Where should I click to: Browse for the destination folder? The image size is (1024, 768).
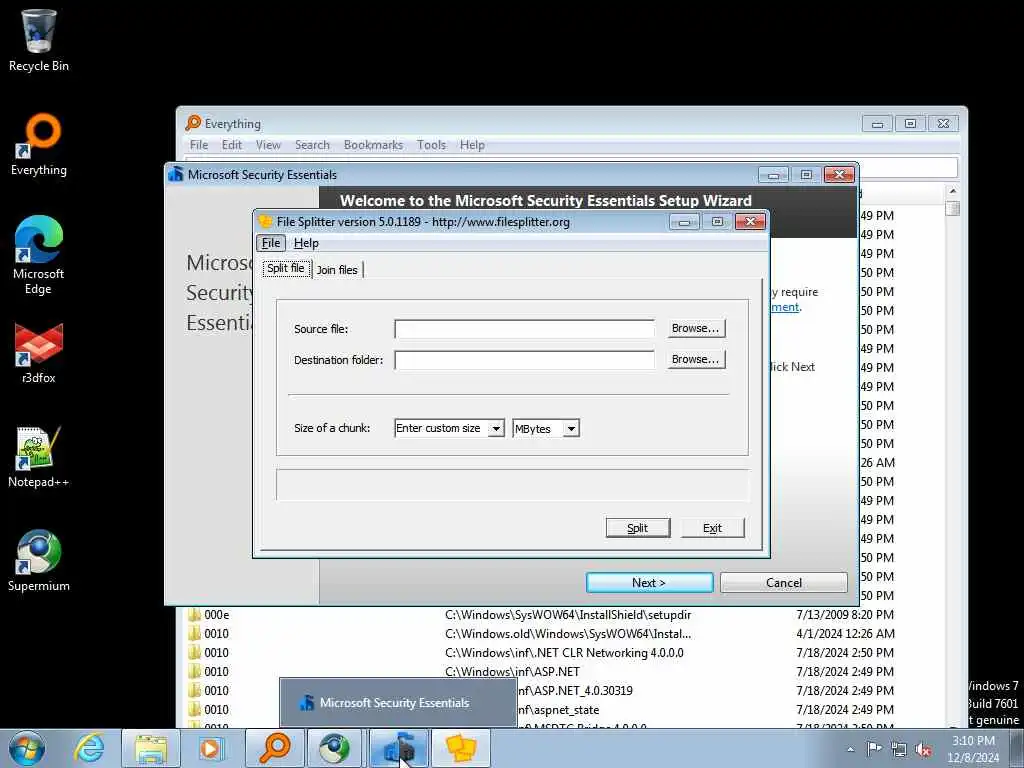[696, 359]
